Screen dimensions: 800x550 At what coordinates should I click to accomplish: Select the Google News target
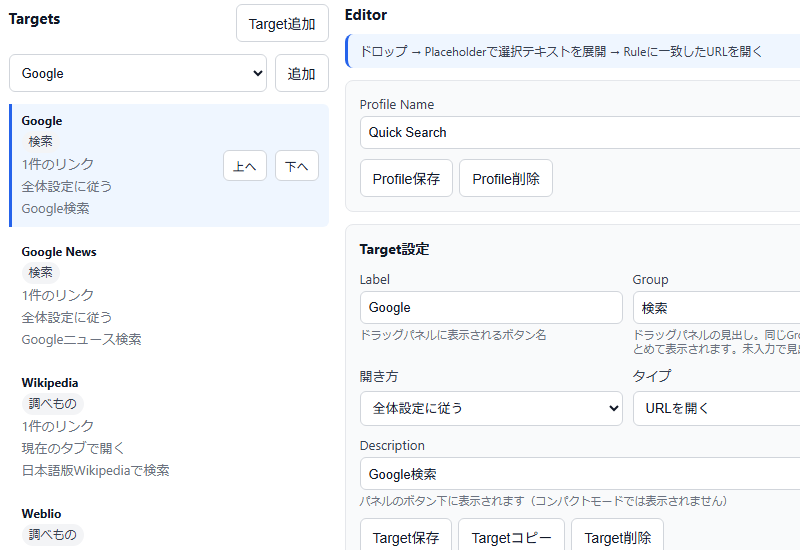pos(169,296)
